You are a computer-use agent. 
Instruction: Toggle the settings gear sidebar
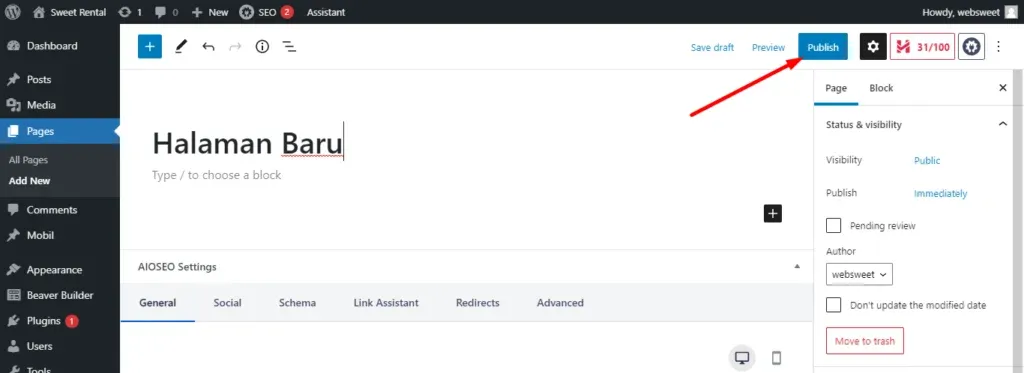point(873,47)
